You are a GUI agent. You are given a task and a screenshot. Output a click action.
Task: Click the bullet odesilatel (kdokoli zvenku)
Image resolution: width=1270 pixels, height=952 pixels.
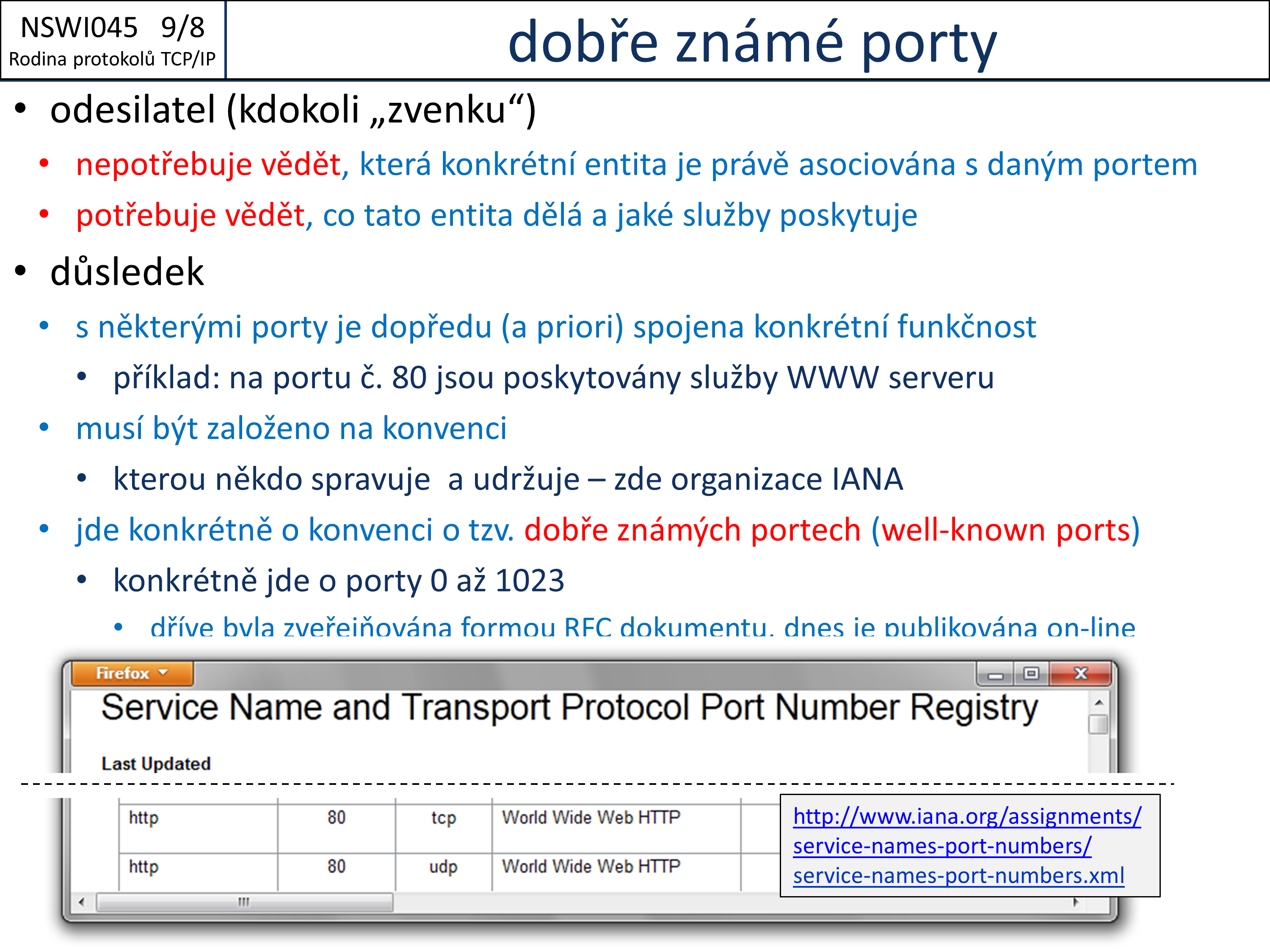tap(293, 109)
